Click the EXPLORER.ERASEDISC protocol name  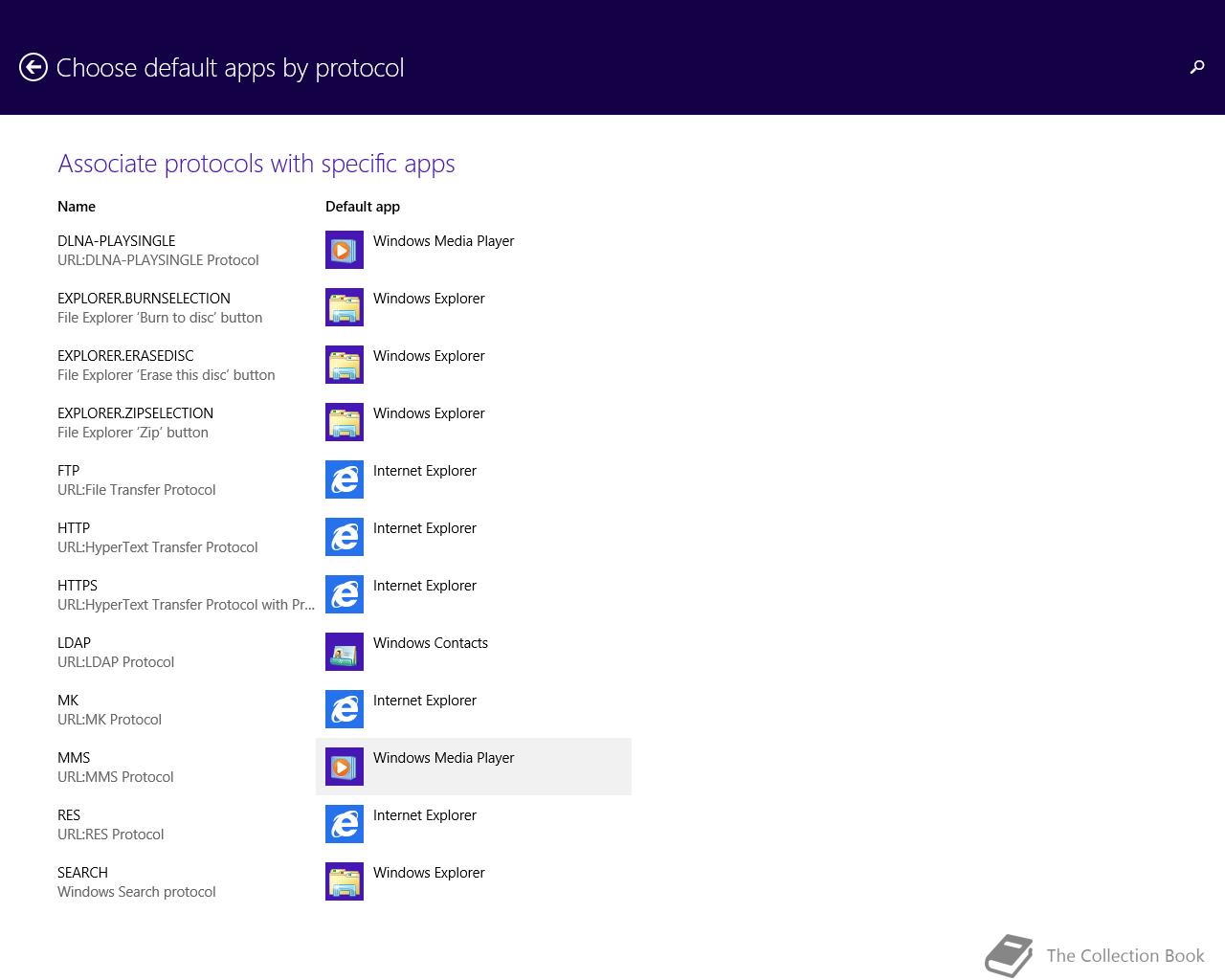[125, 356]
